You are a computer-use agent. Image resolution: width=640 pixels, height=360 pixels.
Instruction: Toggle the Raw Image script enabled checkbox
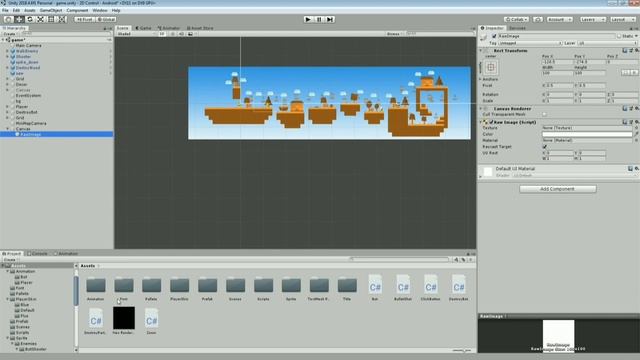(491, 122)
